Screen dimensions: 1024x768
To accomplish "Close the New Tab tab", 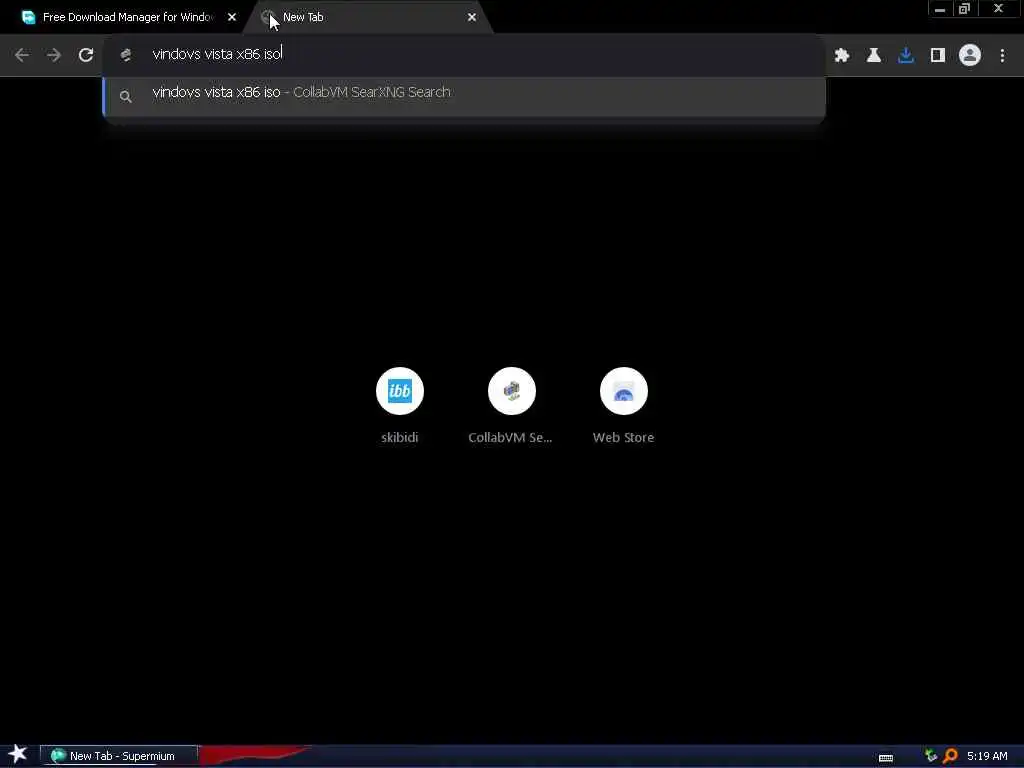I will [472, 17].
